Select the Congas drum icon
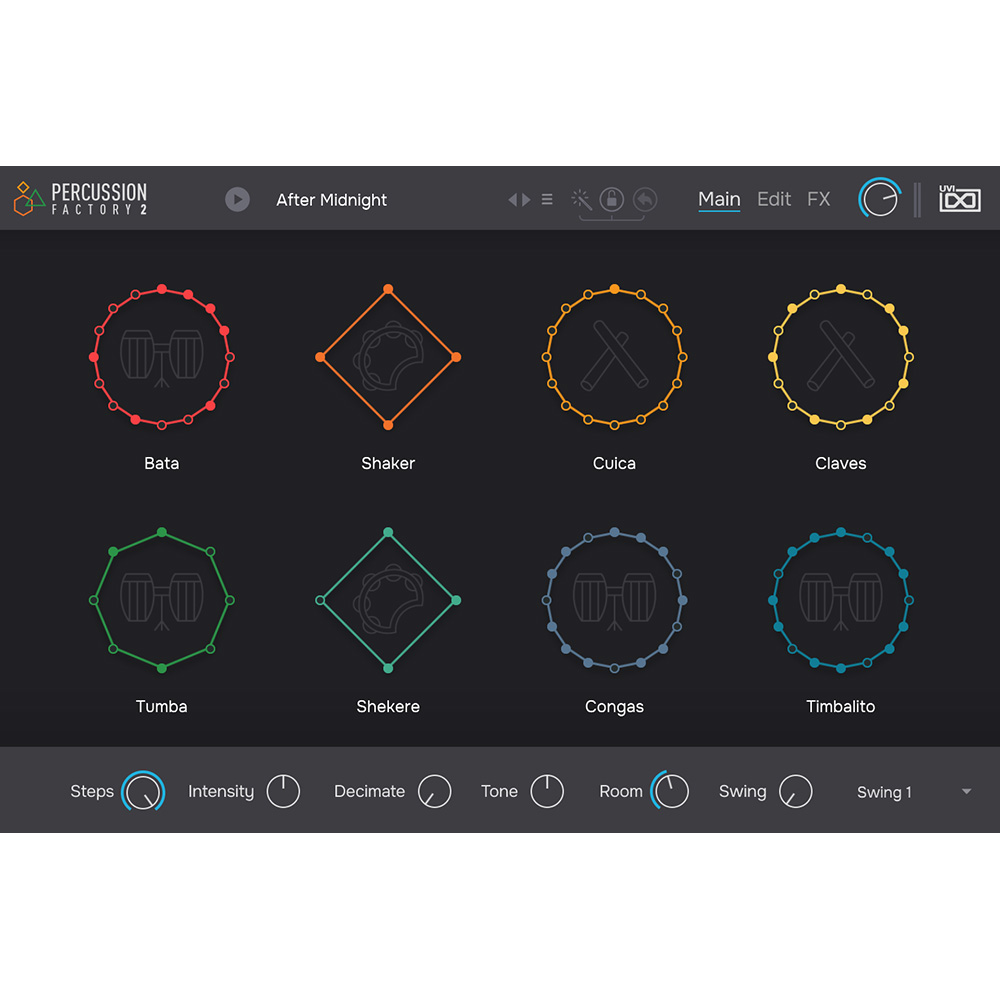This screenshot has height=1000, width=1000. coord(614,601)
